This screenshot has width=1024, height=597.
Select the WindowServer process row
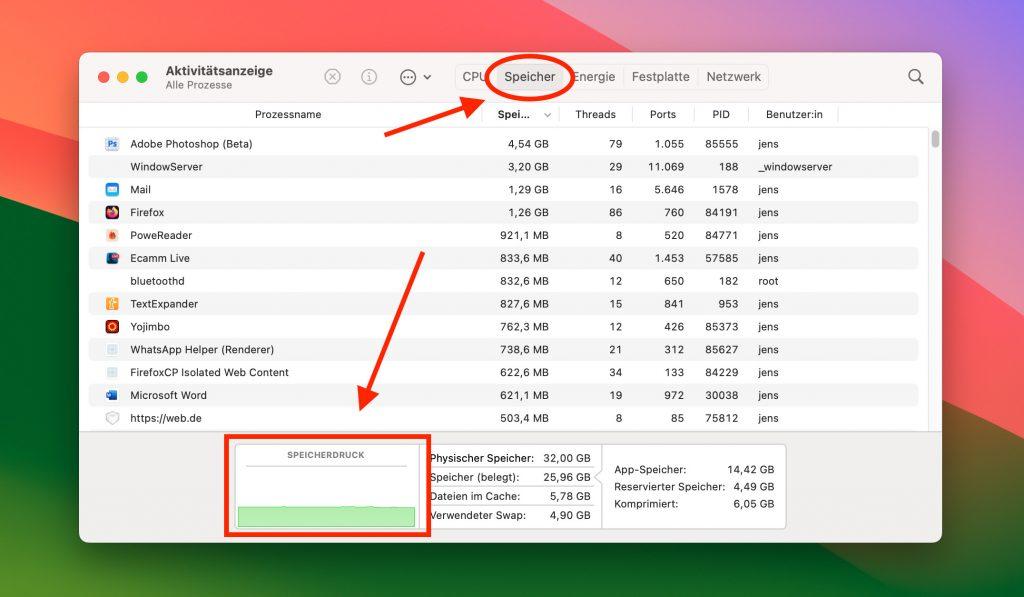pyautogui.click(x=504, y=167)
